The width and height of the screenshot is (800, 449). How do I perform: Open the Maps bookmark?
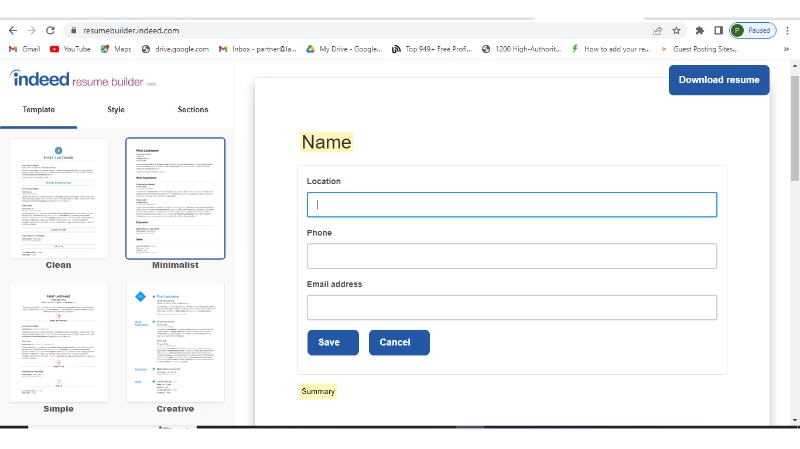pyautogui.click(x=116, y=49)
